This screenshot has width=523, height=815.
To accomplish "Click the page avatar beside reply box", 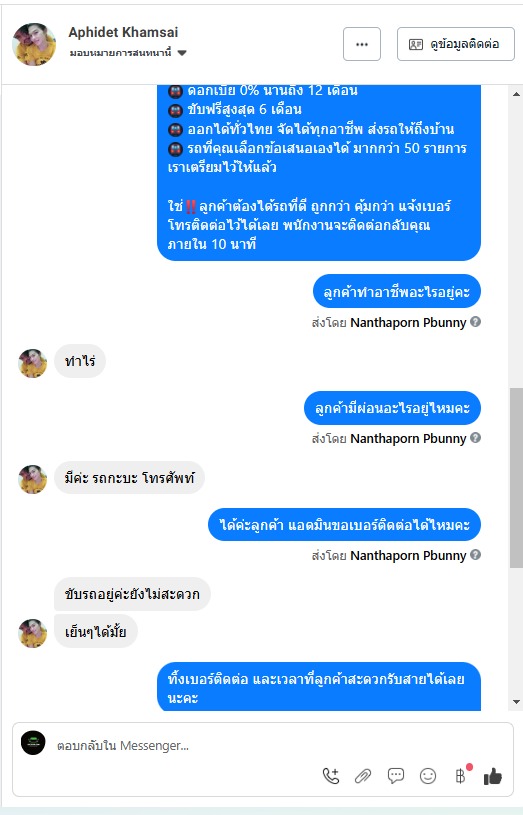I will [x=33, y=743].
